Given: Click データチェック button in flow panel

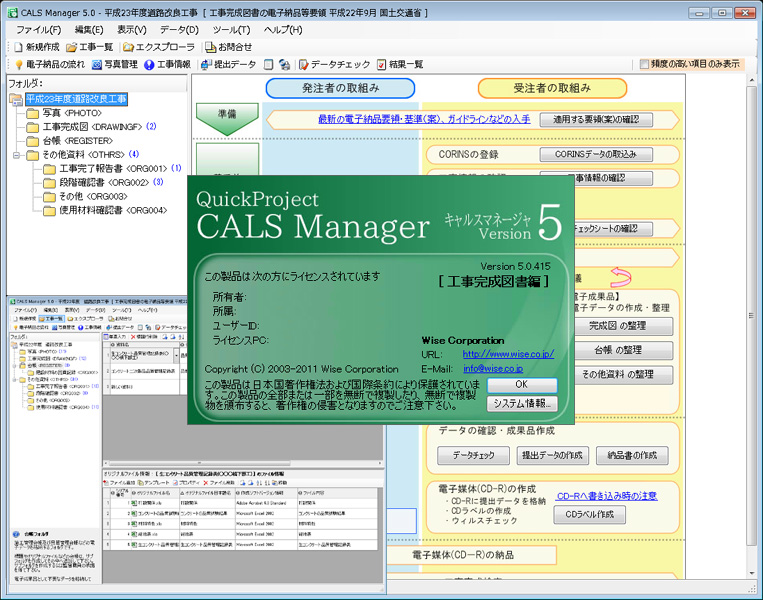Looking at the screenshot, I should tap(473, 455).
